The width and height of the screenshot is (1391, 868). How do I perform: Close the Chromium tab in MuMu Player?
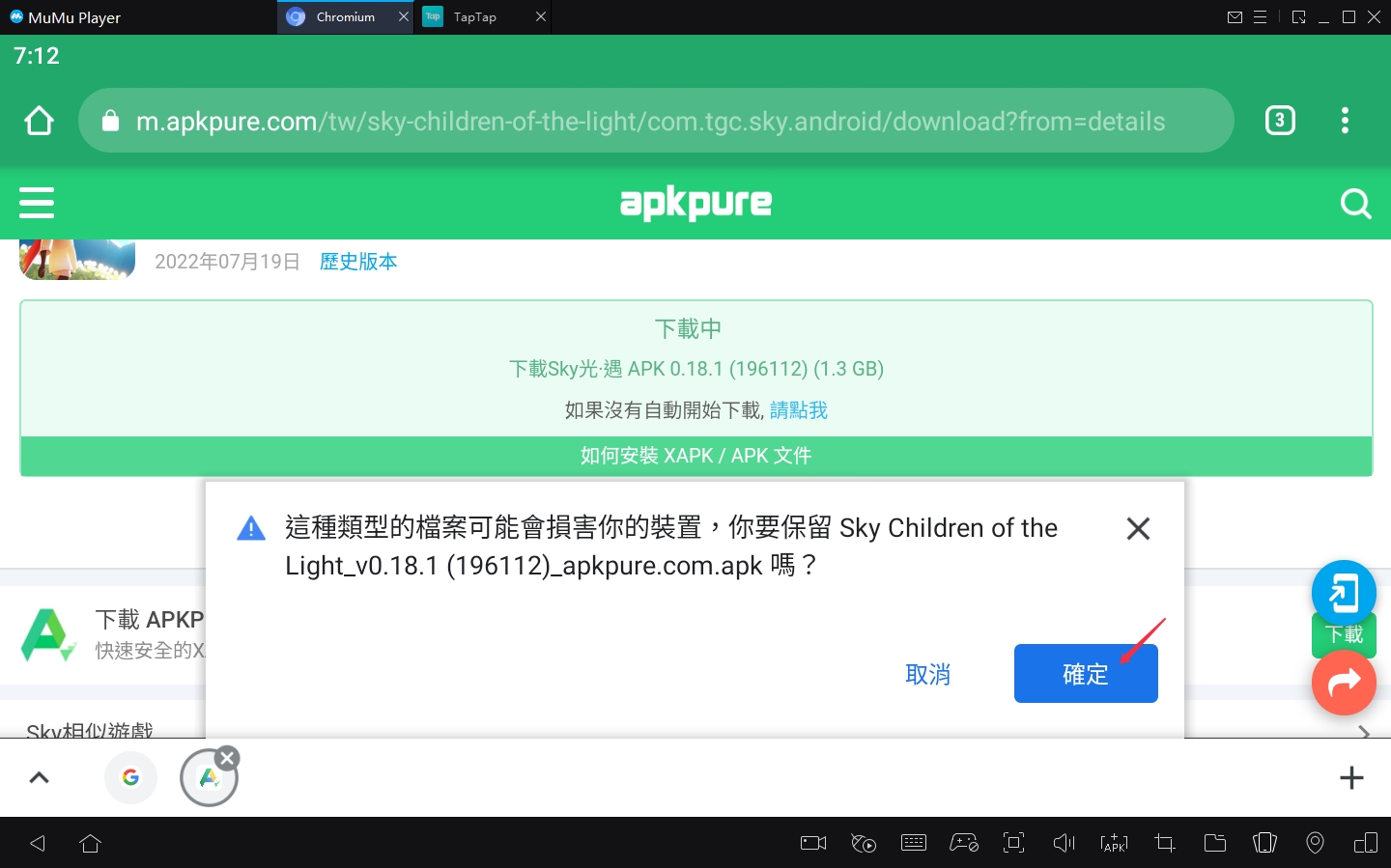click(x=404, y=17)
